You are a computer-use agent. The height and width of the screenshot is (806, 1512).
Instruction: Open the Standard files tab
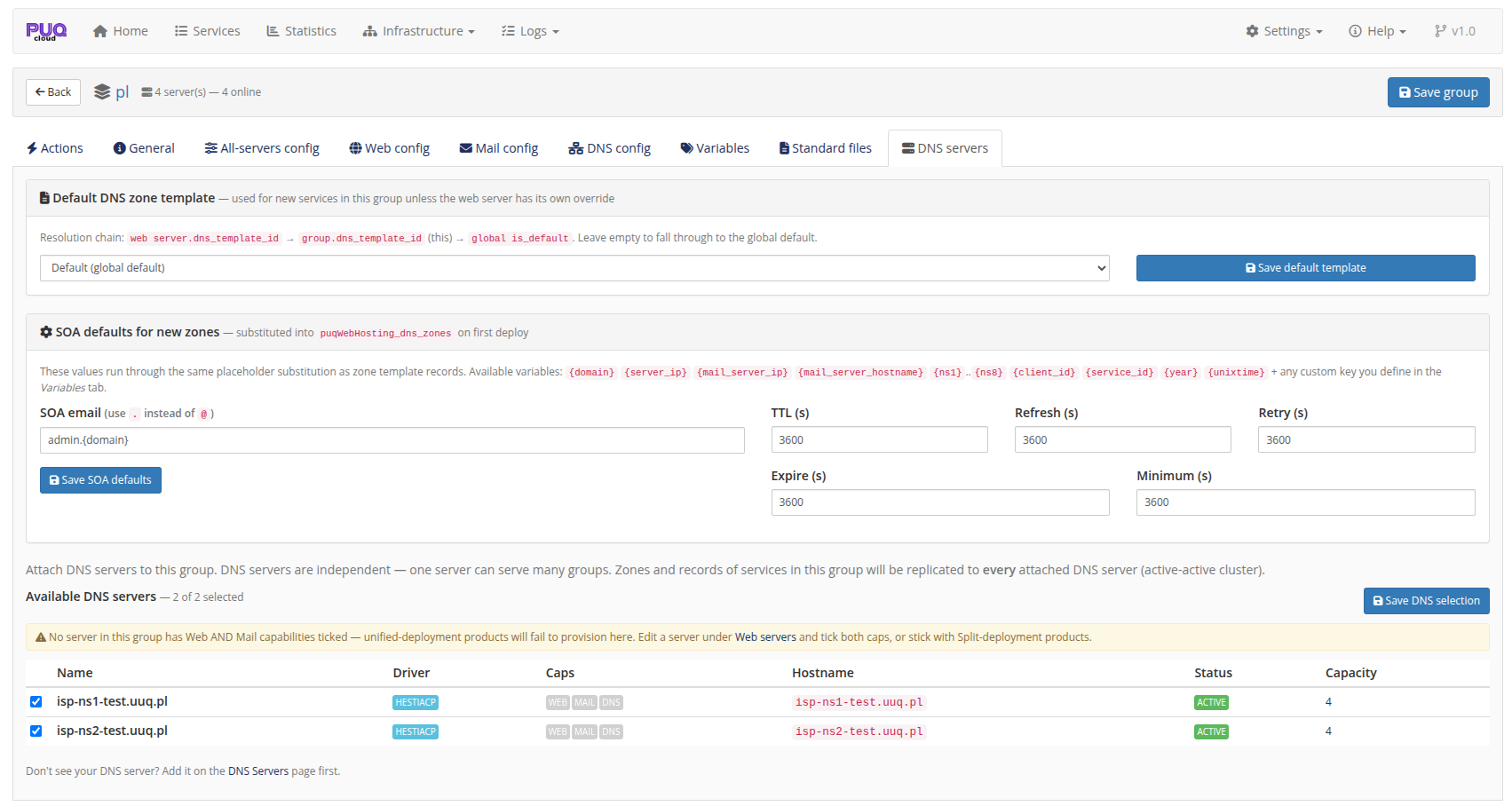(x=826, y=148)
